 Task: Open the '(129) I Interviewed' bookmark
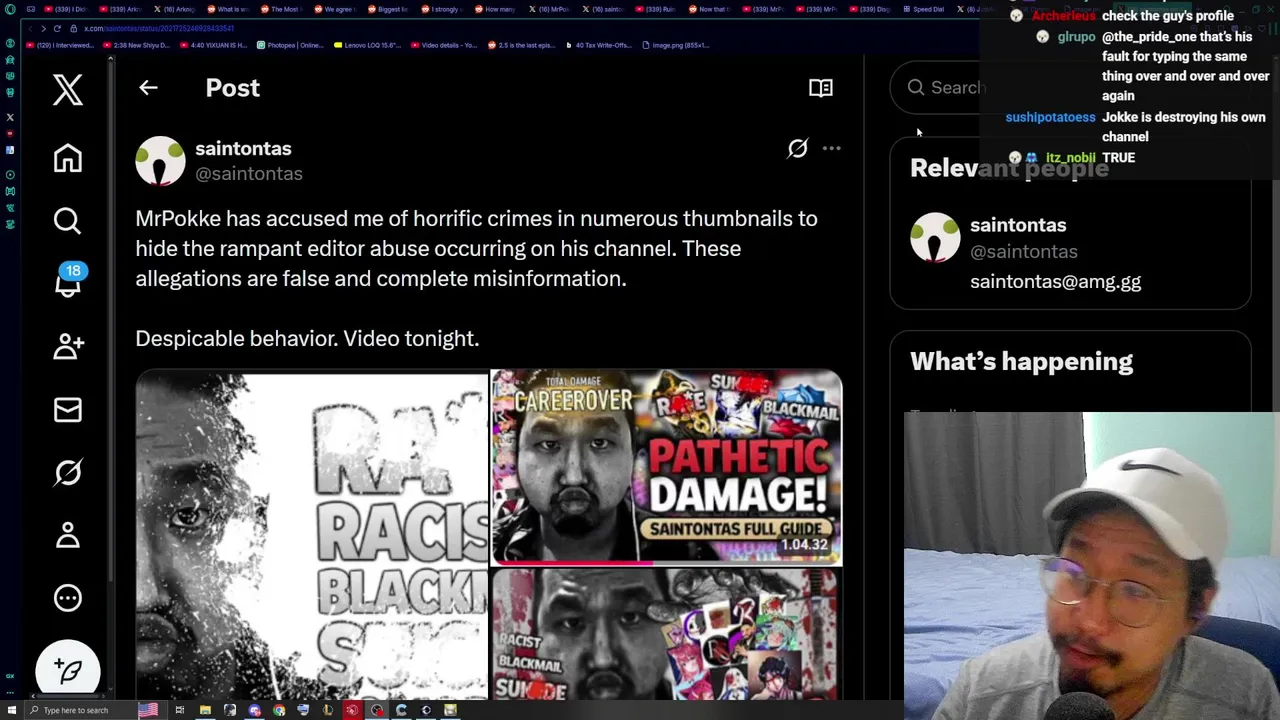(x=60, y=45)
